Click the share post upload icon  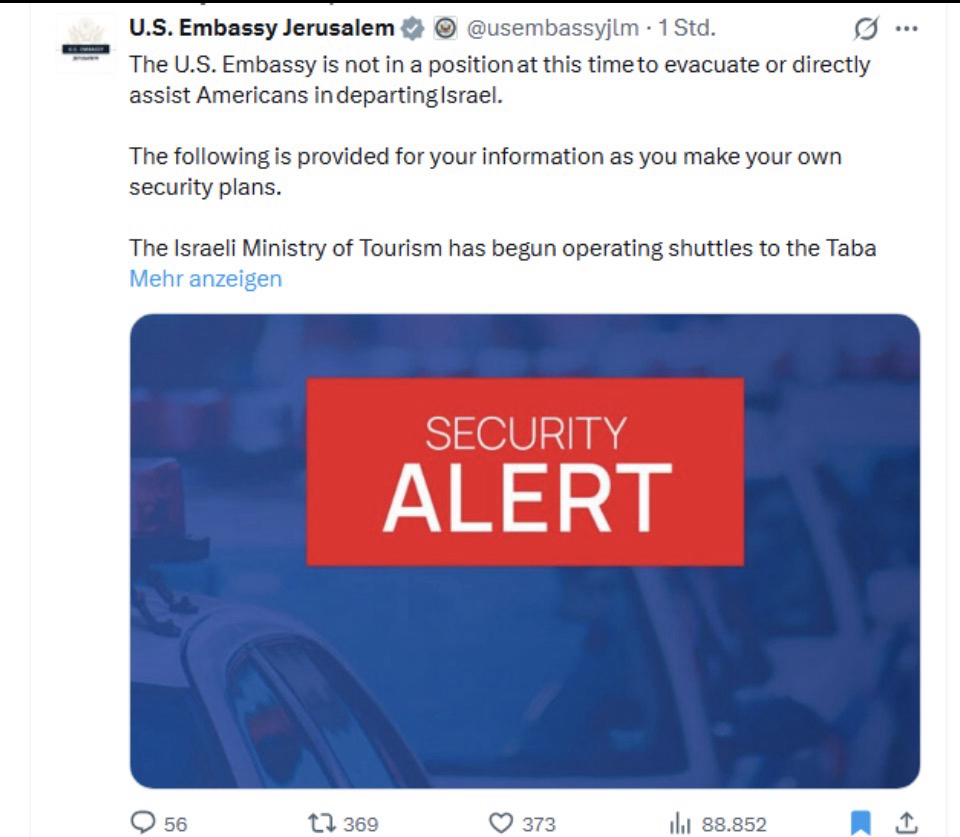906,822
